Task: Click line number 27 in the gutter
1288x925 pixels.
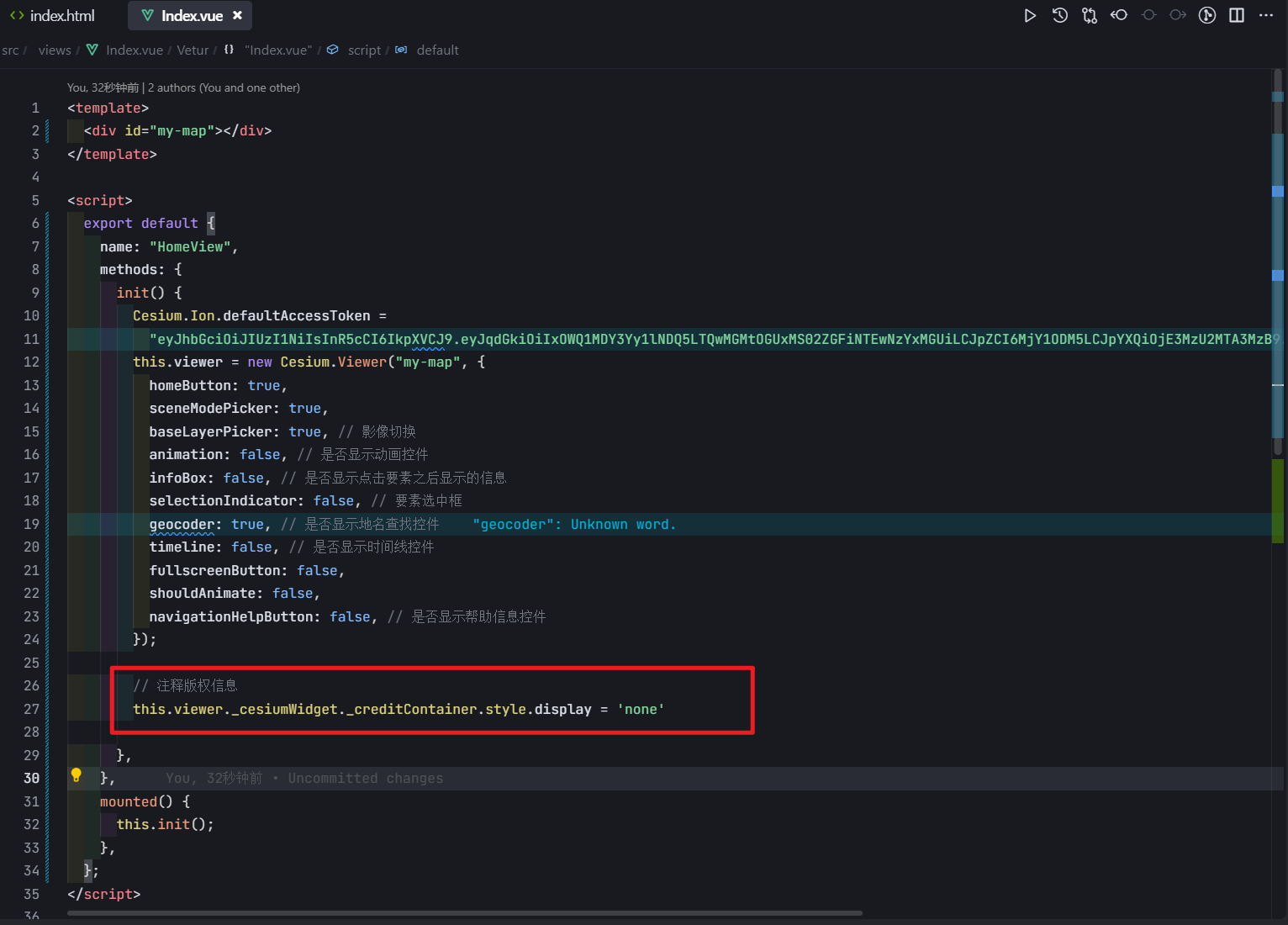Action: [x=31, y=709]
